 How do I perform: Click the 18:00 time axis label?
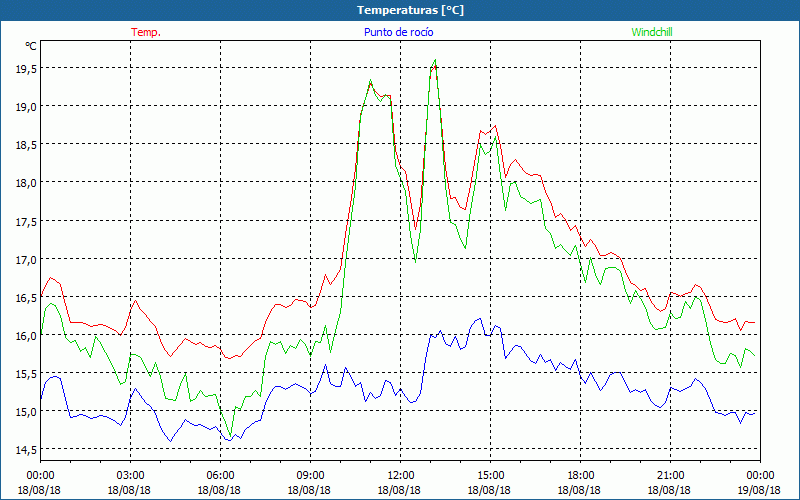pos(580,476)
